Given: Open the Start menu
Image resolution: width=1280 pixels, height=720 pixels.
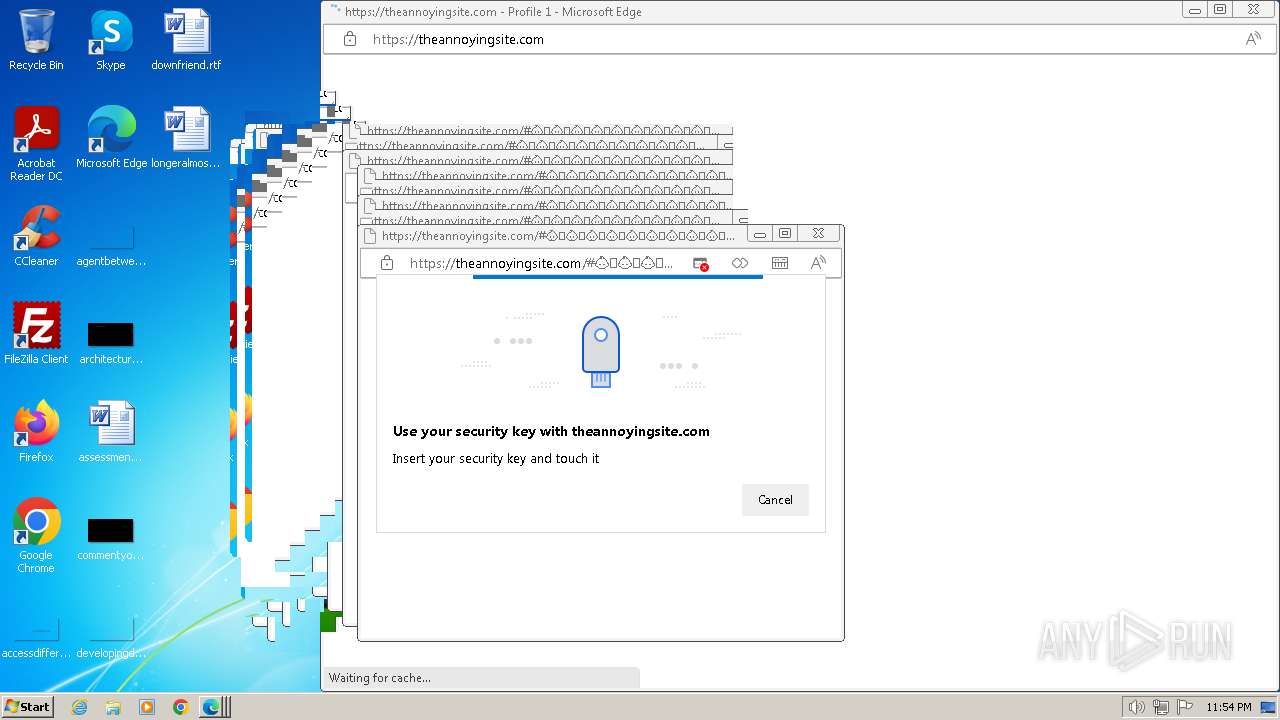Looking at the screenshot, I should tap(28, 706).
